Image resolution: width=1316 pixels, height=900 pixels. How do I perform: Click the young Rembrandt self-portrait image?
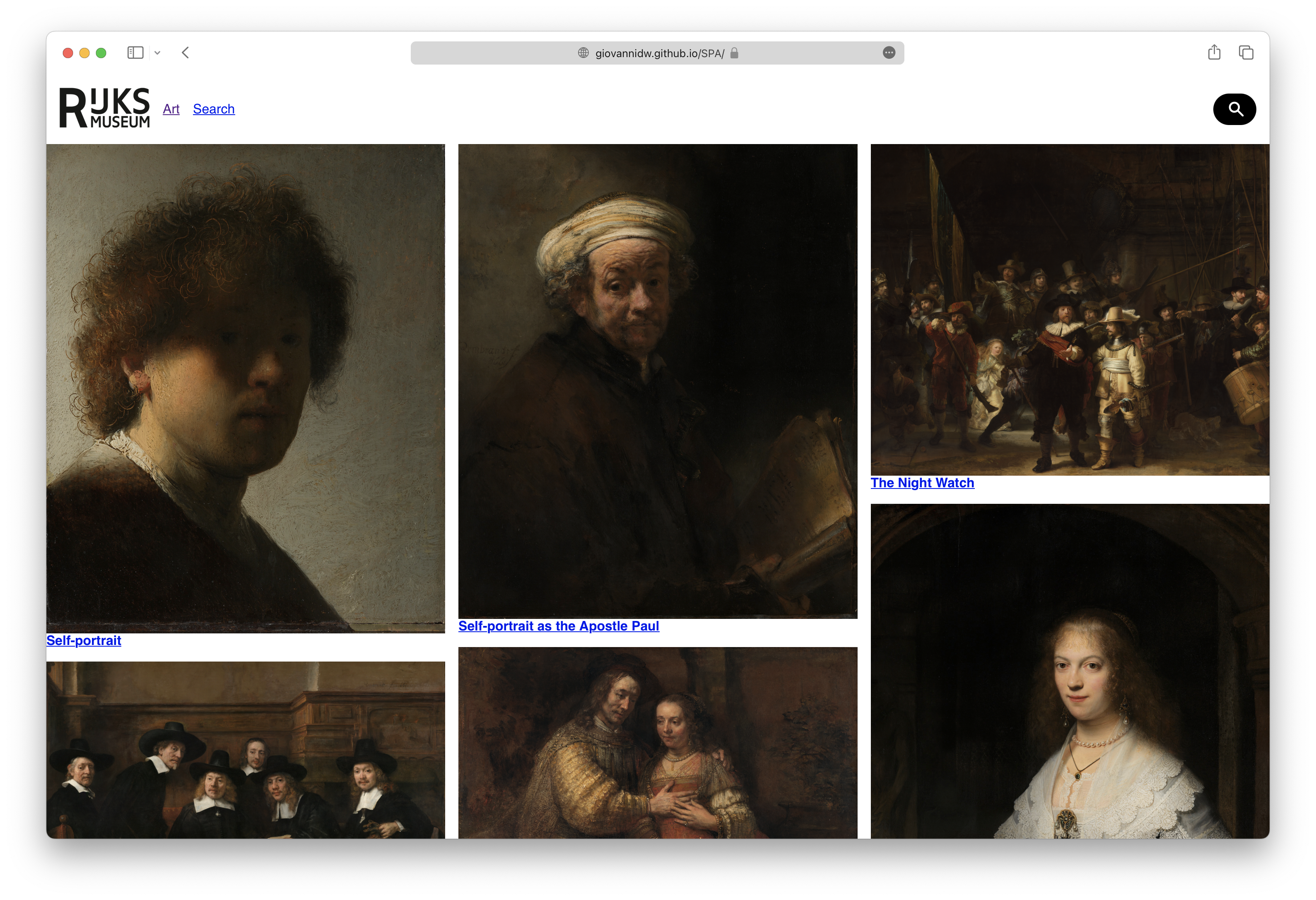point(245,388)
